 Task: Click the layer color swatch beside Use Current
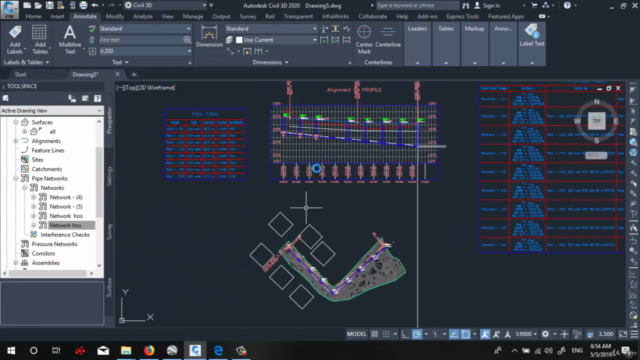pos(239,40)
